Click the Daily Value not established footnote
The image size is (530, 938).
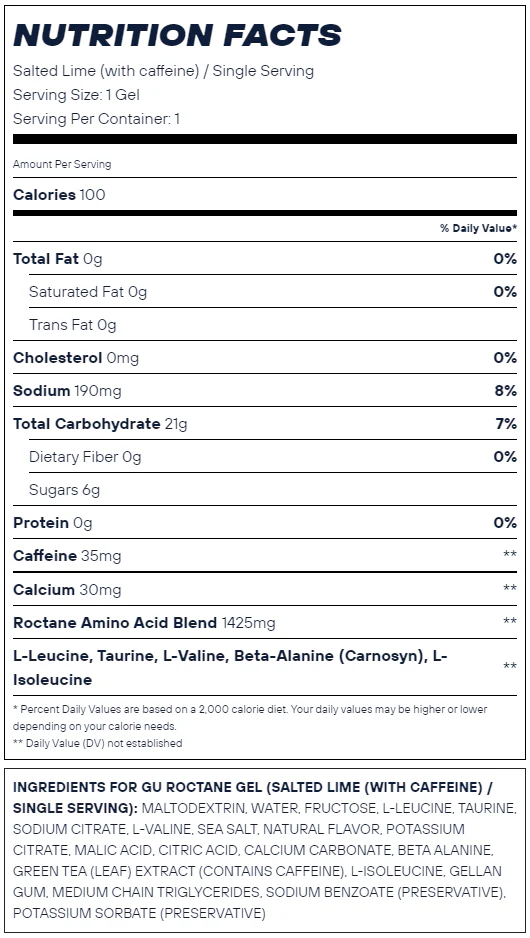(98, 743)
